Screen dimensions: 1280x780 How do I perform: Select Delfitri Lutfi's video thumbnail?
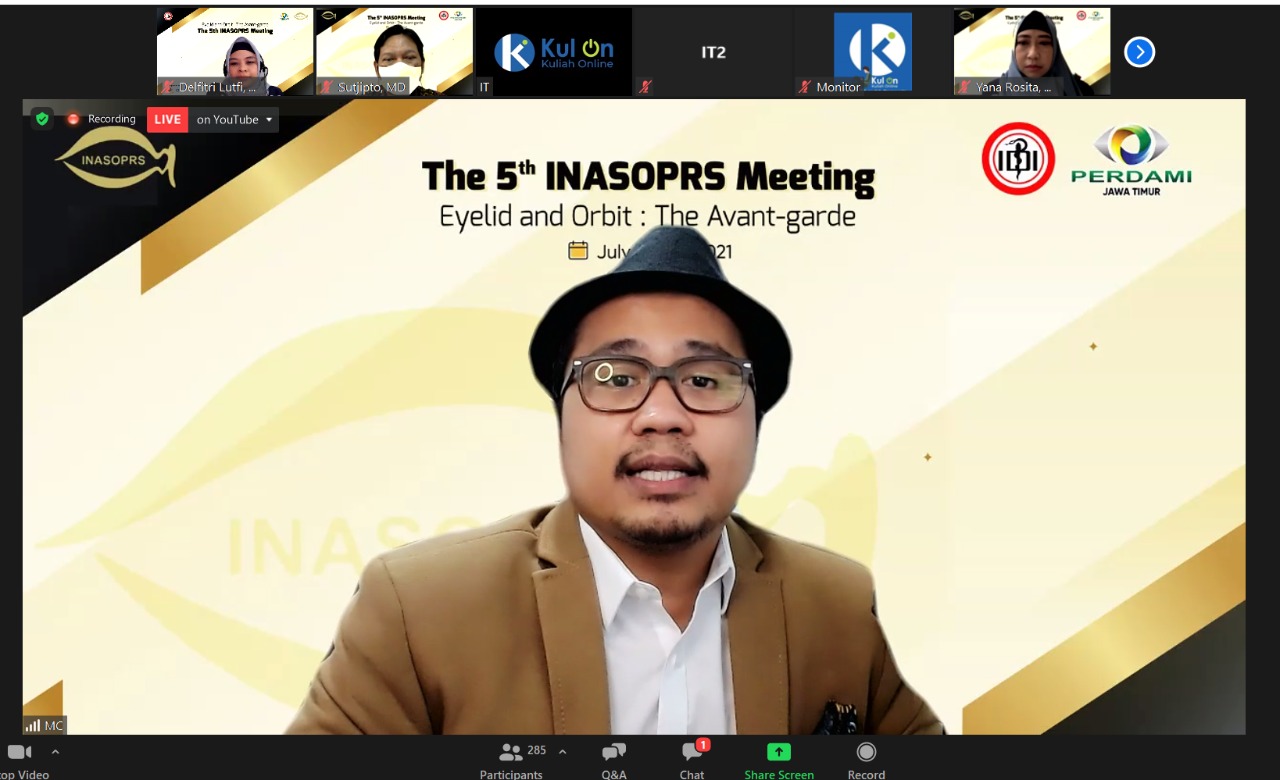pyautogui.click(x=235, y=52)
